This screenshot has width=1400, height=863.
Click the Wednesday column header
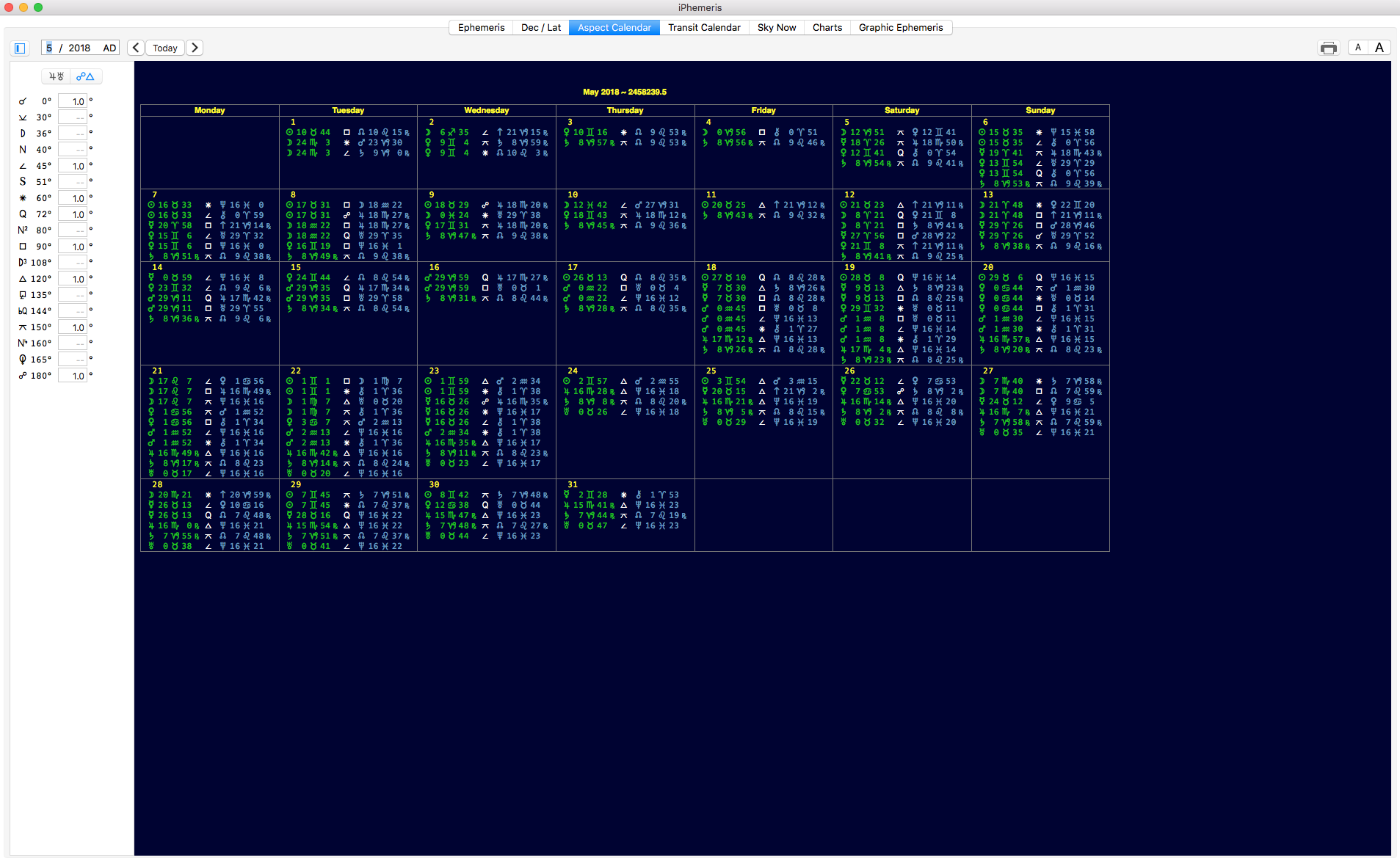(487, 110)
